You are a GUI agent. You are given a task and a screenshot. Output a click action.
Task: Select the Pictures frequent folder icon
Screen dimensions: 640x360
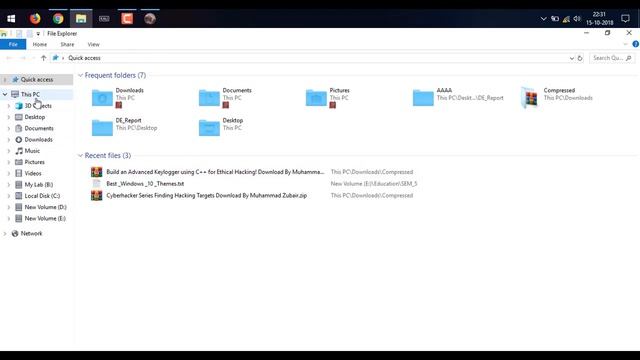(x=316, y=98)
